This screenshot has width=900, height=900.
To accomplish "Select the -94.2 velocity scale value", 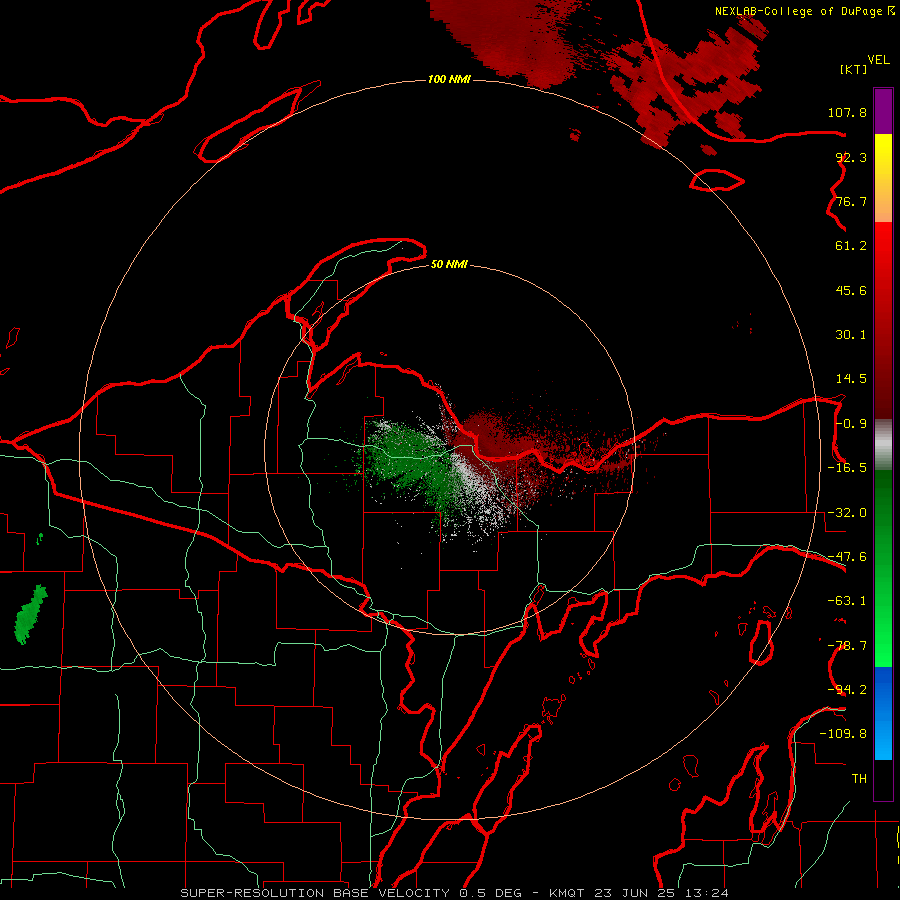I will (847, 690).
